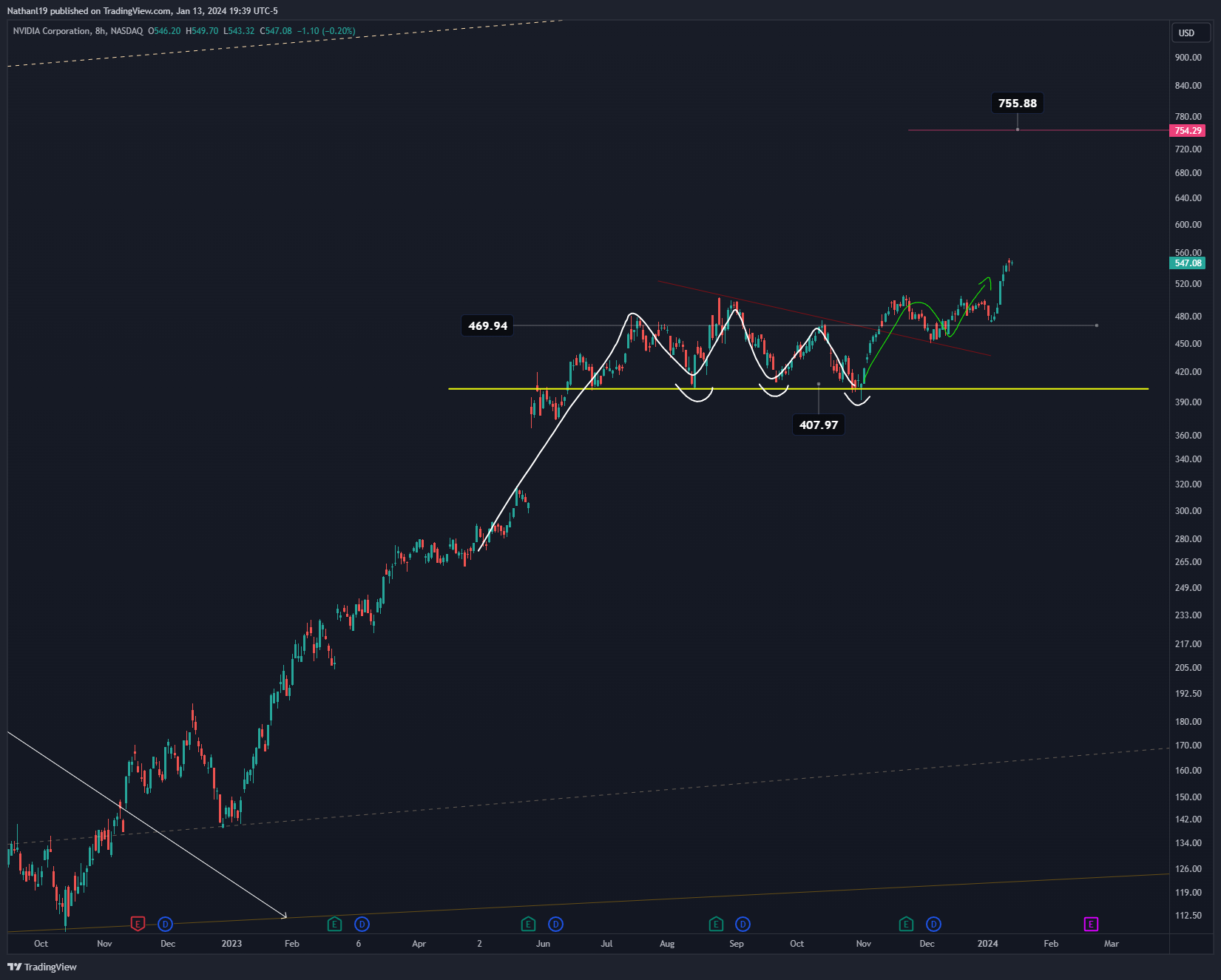Select the 469.94 price label
Screen dimensions: 1221x980
(x=488, y=325)
